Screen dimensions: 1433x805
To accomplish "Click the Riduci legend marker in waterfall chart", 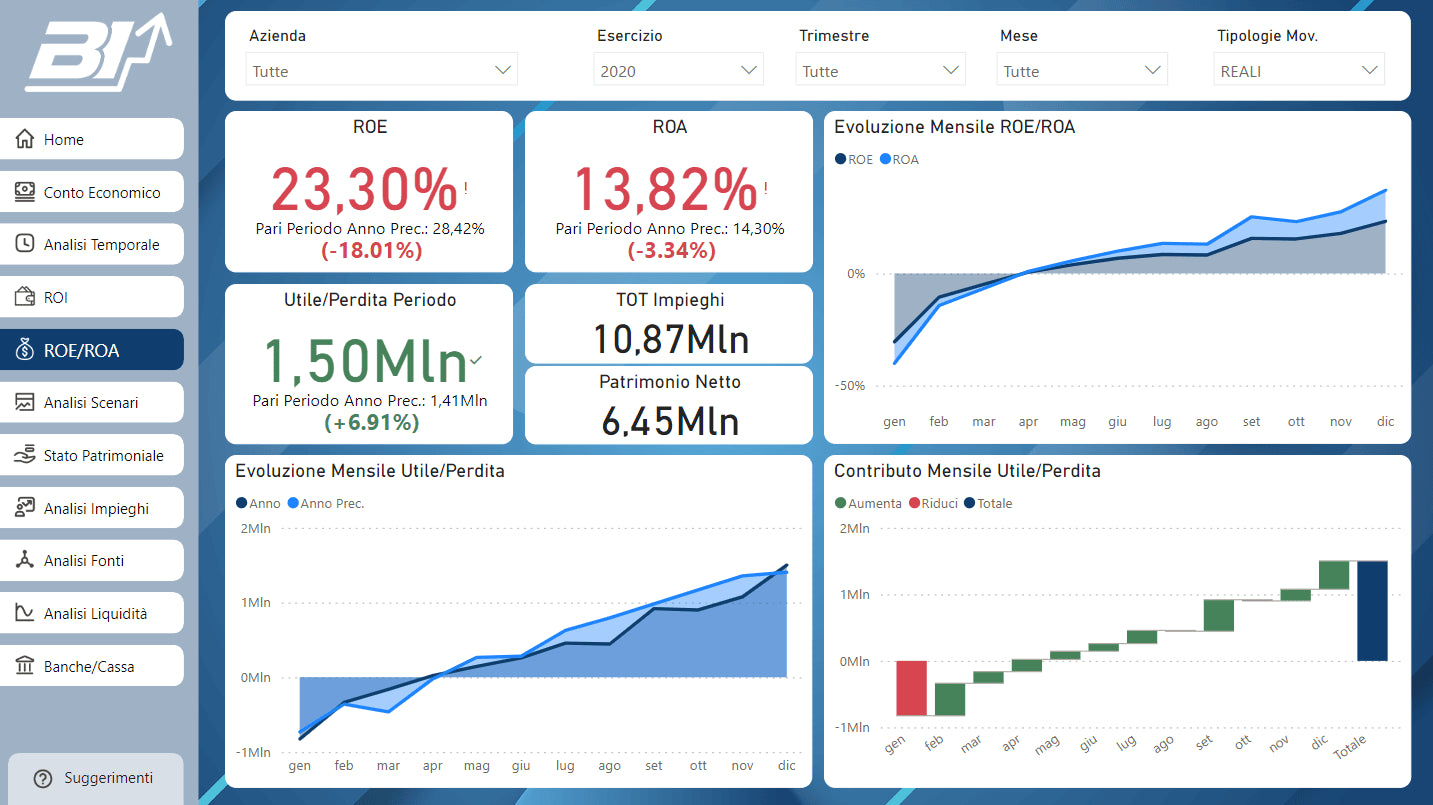I will point(914,503).
